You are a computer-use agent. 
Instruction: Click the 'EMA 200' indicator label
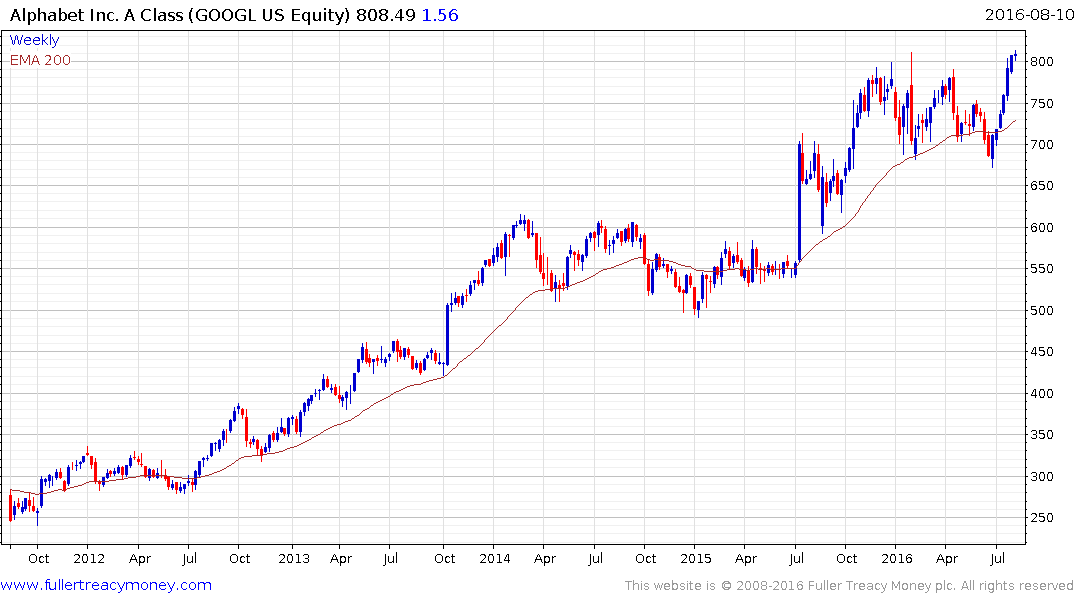pos(40,60)
